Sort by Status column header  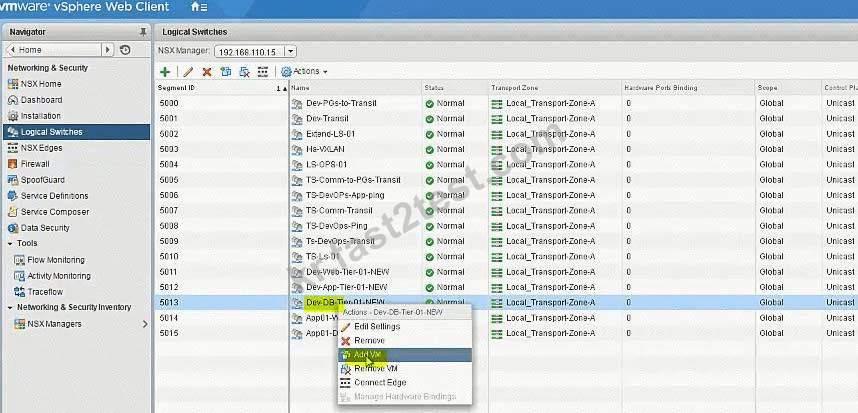pos(455,88)
